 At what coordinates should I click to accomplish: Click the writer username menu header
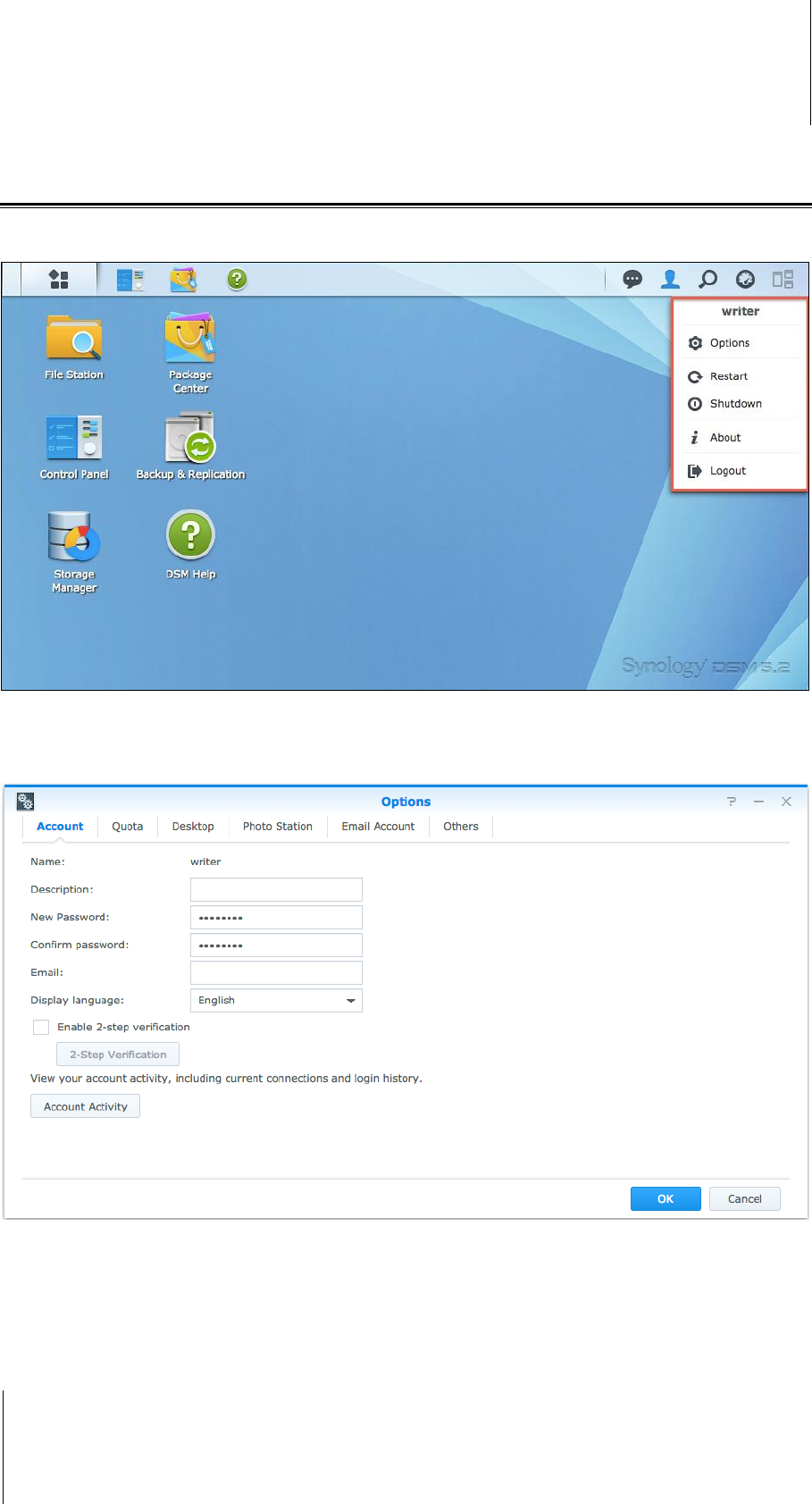[x=741, y=312]
